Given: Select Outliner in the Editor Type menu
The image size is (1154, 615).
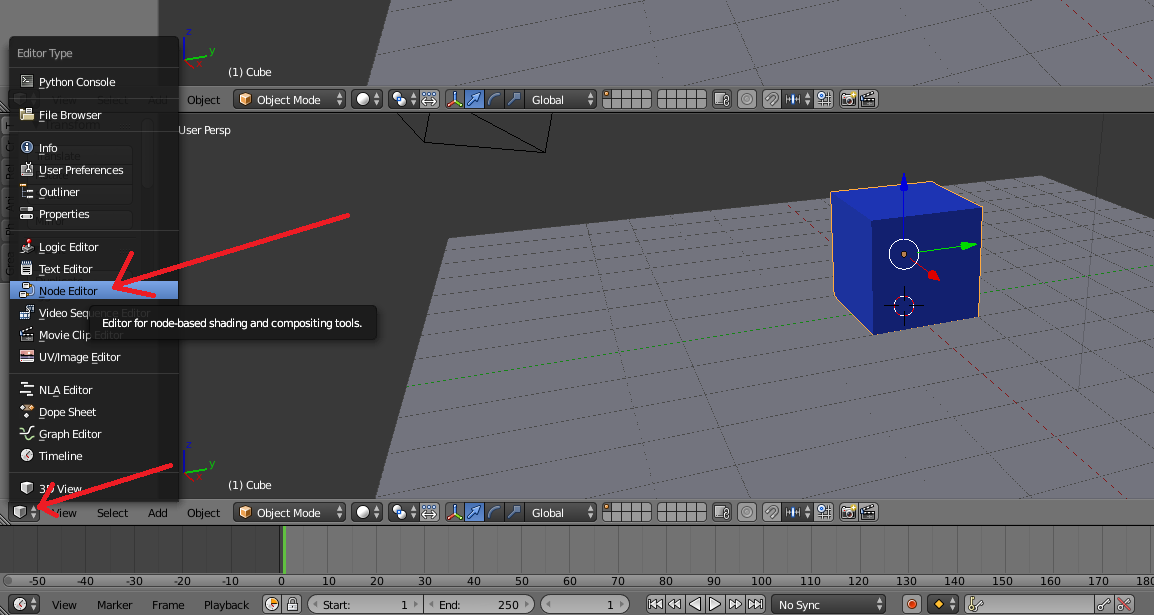Looking at the screenshot, I should pos(93,192).
